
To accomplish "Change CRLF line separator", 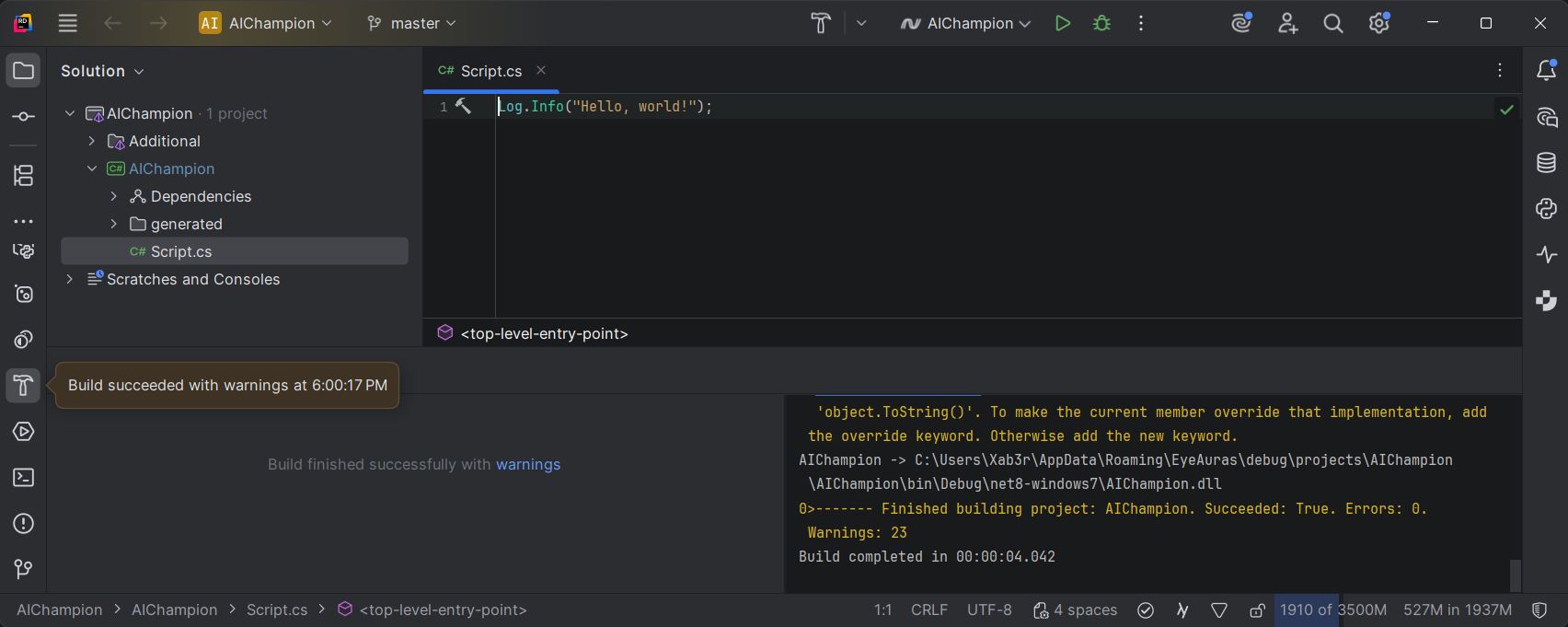I will click(x=929, y=610).
